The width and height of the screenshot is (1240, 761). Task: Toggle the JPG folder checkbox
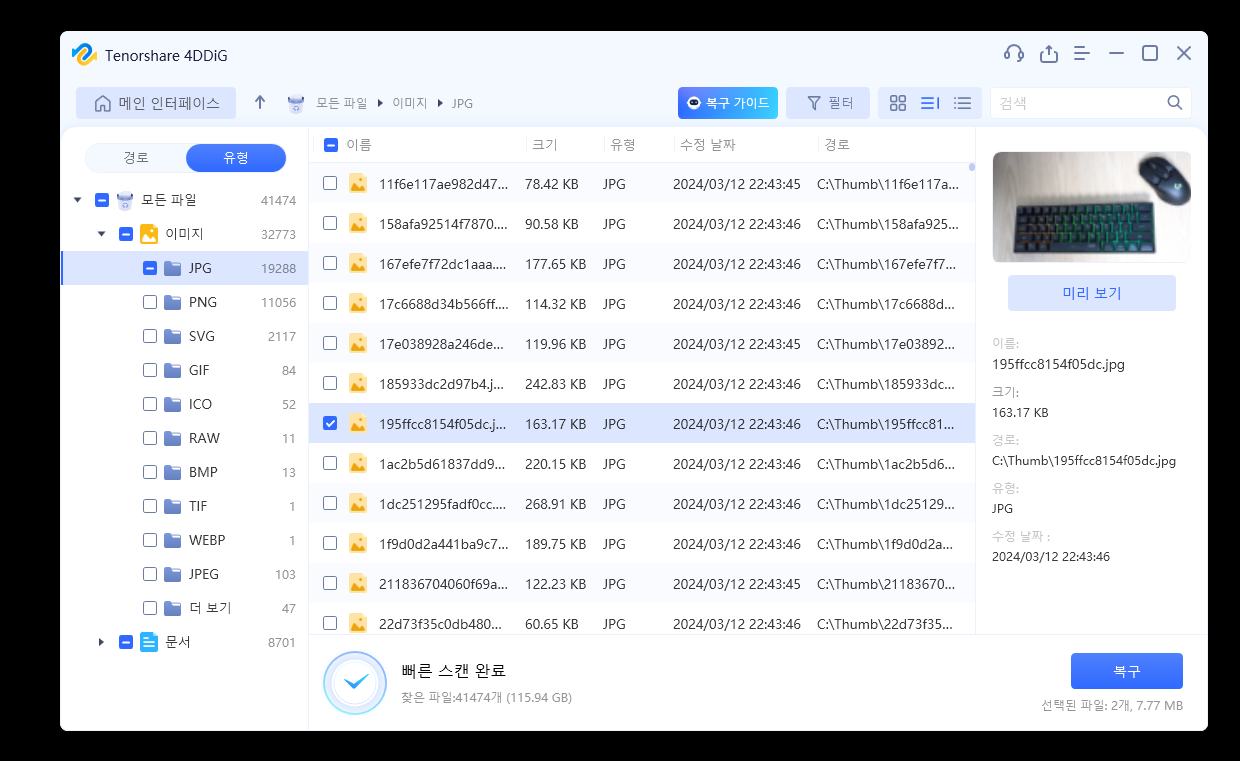pyautogui.click(x=149, y=268)
